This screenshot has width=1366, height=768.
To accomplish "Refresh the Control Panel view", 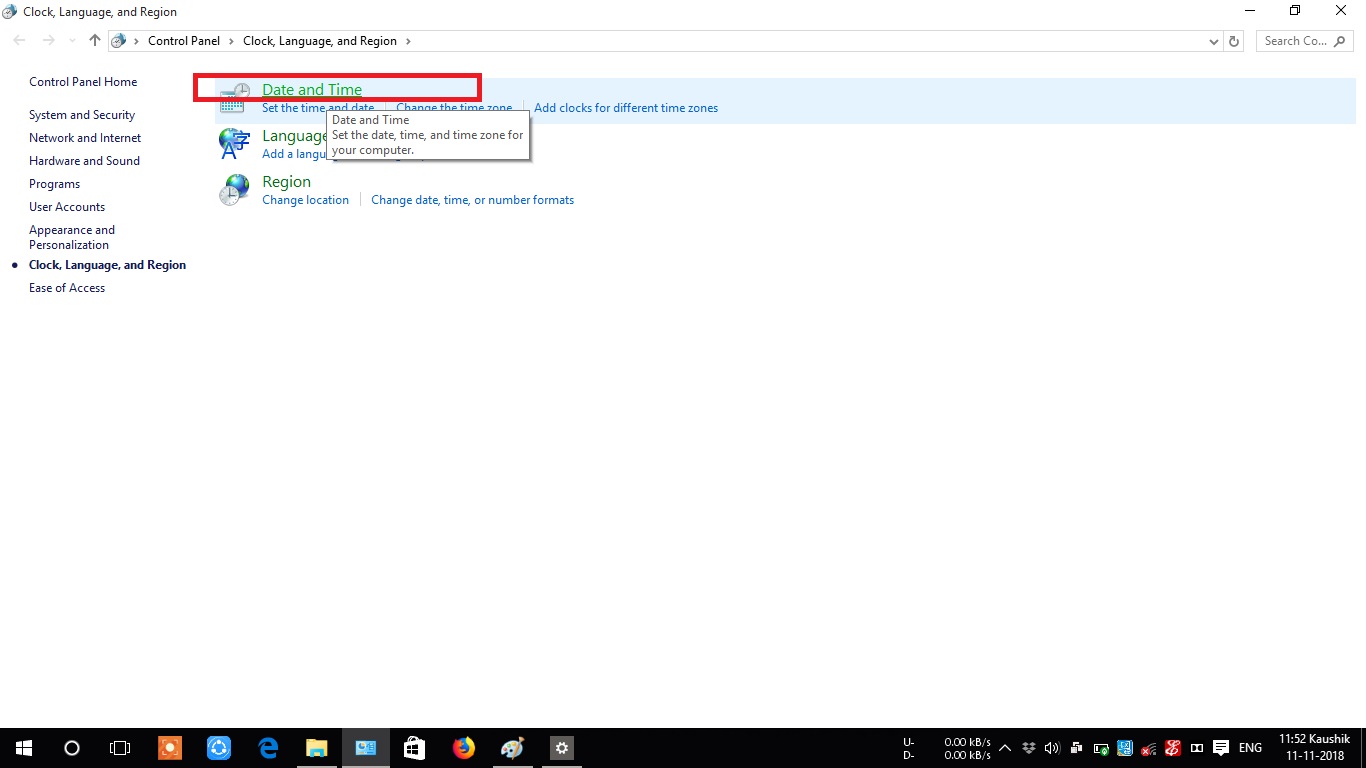I will (x=1234, y=41).
